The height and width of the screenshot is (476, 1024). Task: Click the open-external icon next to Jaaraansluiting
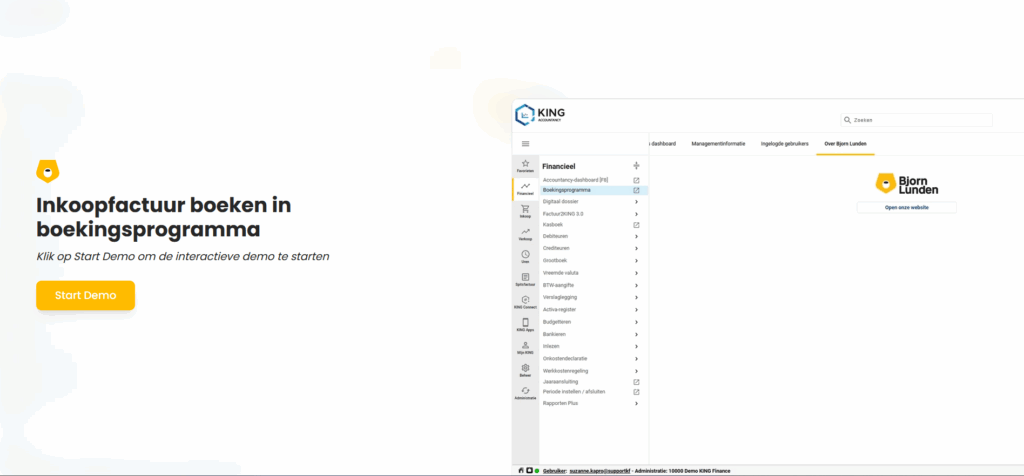(636, 382)
